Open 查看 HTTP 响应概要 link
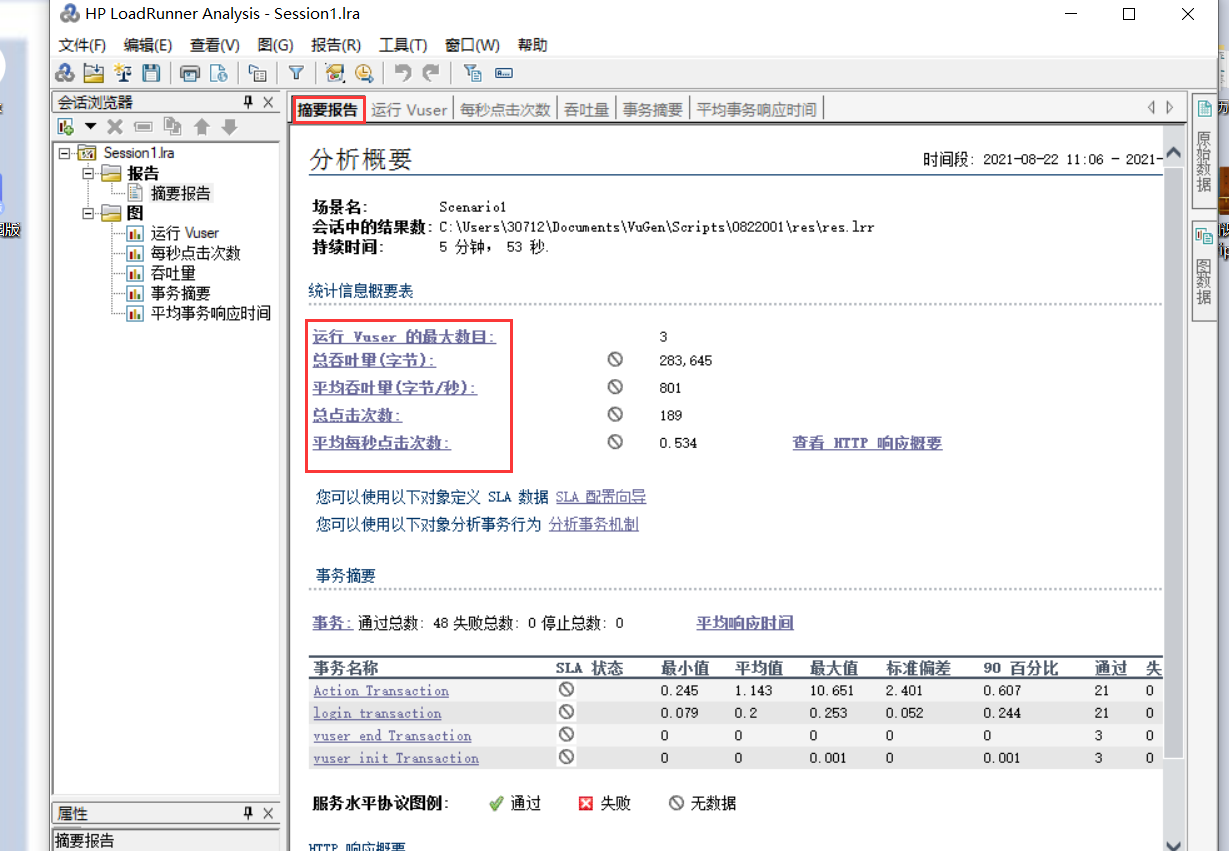This screenshot has height=851, width=1229. [x=867, y=443]
